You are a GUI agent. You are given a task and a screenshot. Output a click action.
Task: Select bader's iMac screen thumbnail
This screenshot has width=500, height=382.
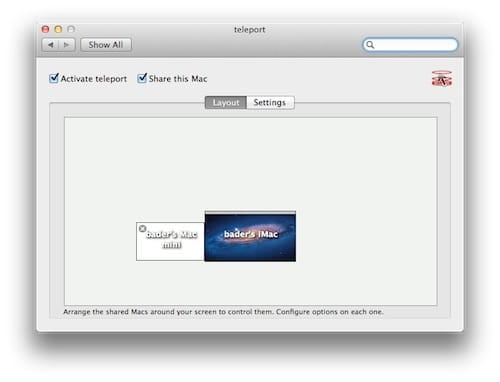pyautogui.click(x=250, y=236)
